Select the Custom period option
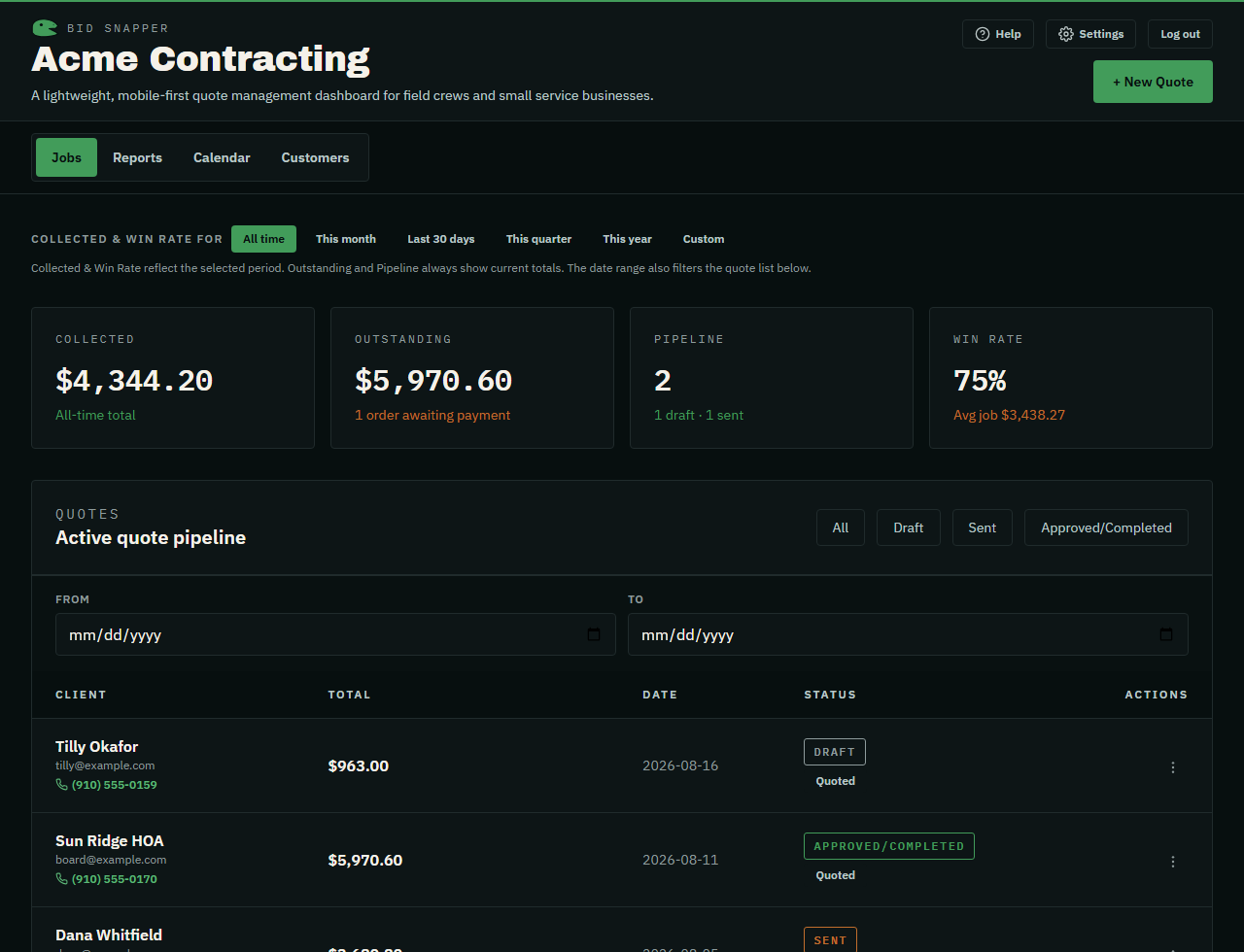This screenshot has height=952, width=1244. coord(704,239)
